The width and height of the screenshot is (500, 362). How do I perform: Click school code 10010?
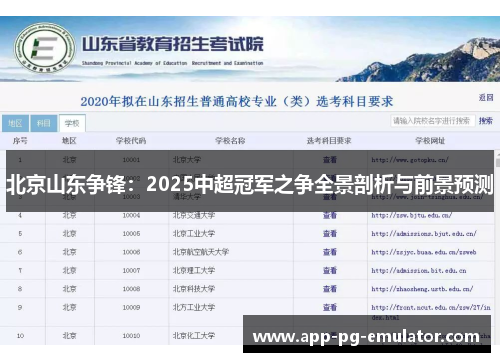pyautogui.click(x=131, y=336)
